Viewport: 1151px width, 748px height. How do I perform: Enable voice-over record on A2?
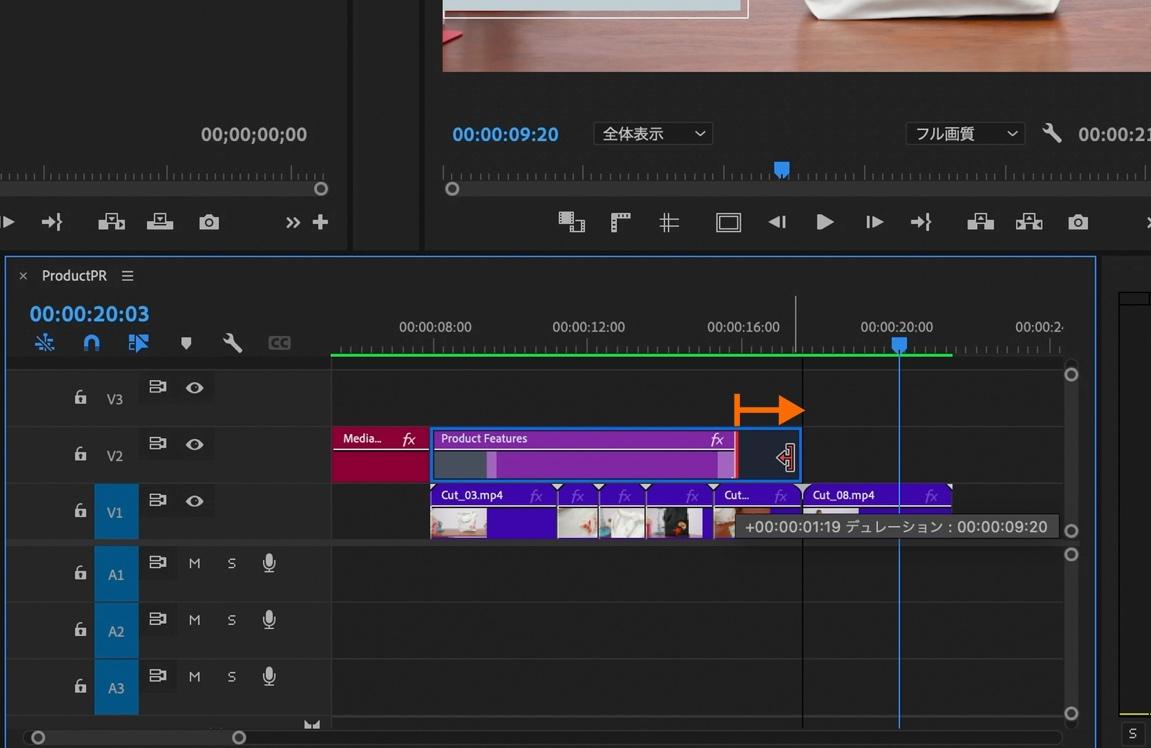pos(269,620)
